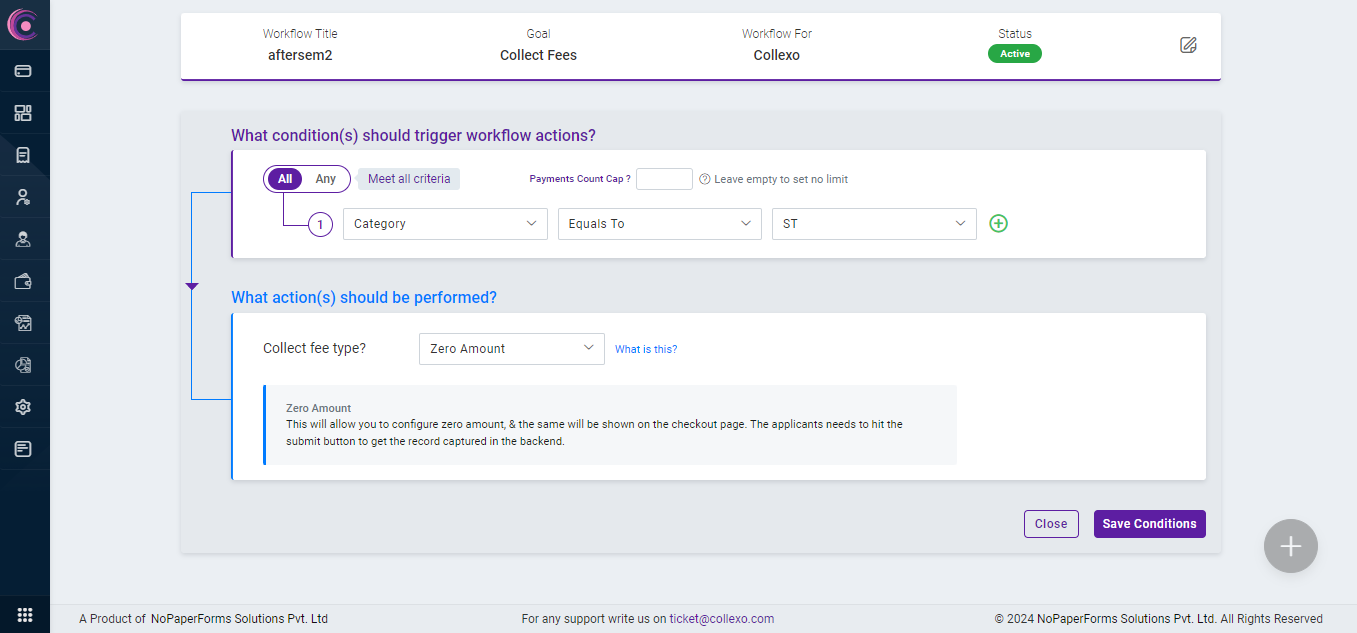Add a condition with the green plus icon

pos(998,224)
